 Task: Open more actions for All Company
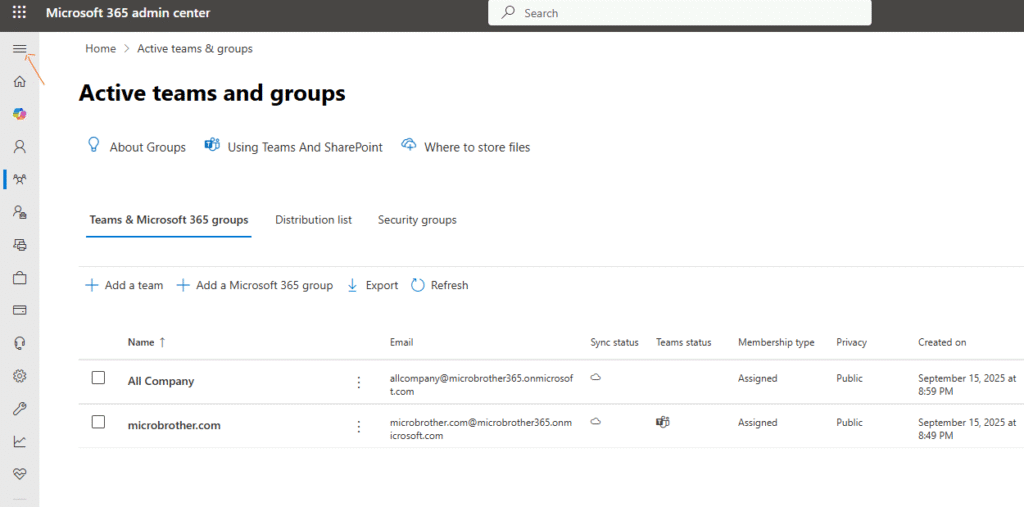pos(359,382)
